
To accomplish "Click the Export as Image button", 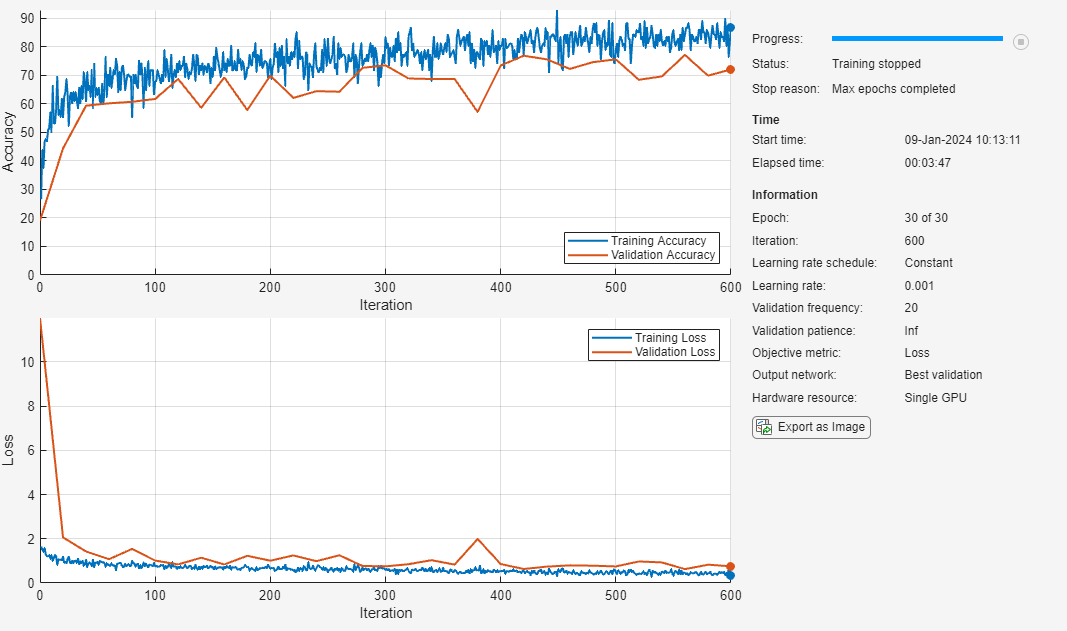I will [811, 428].
